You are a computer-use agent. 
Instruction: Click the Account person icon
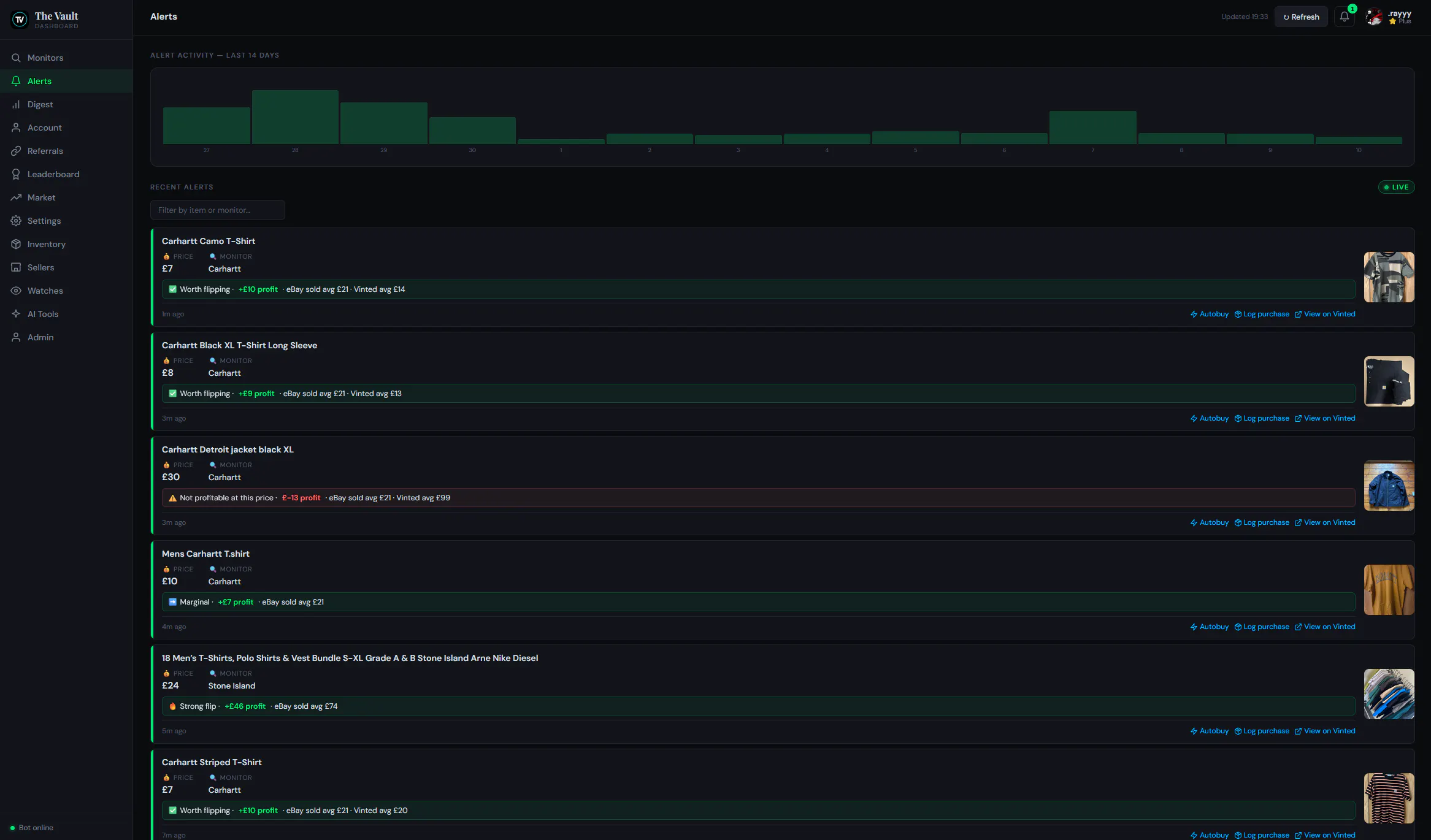[16, 128]
